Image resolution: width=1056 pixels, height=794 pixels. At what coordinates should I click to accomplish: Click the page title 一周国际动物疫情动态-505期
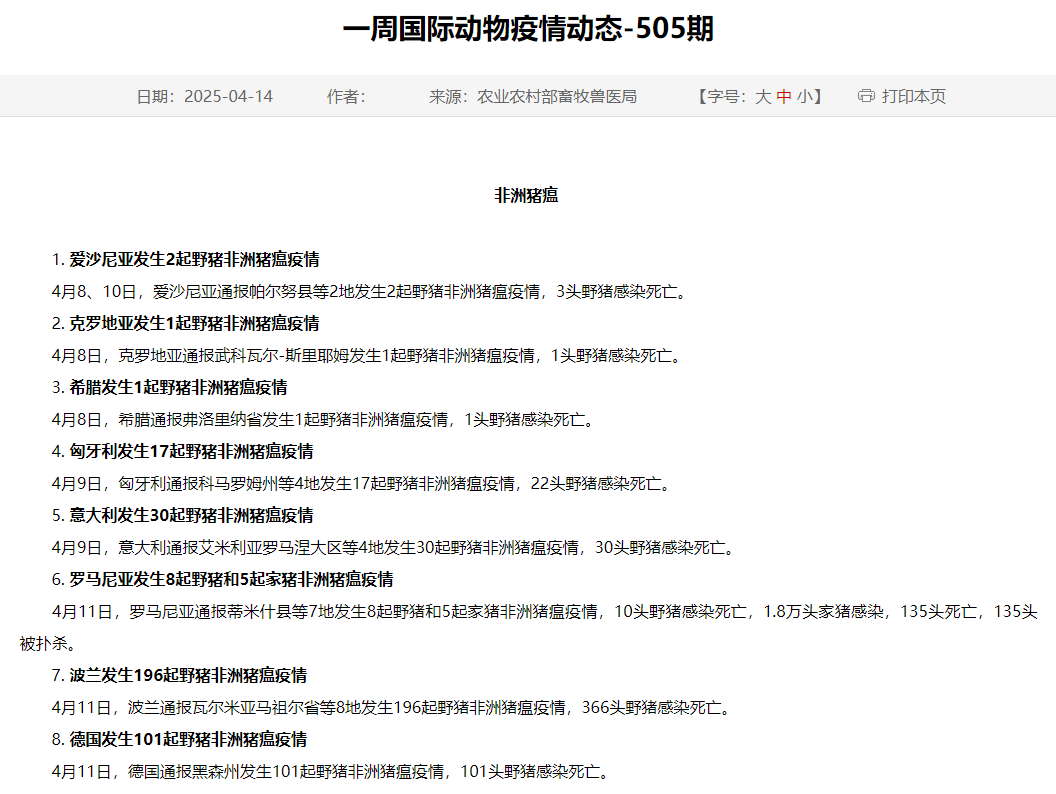coord(528,29)
